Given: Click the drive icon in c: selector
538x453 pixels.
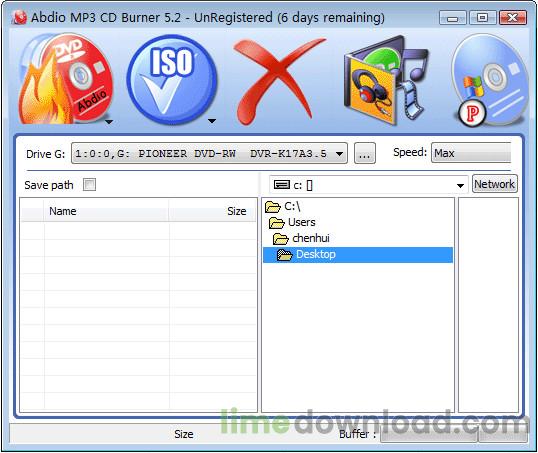Looking at the screenshot, I should [x=282, y=185].
